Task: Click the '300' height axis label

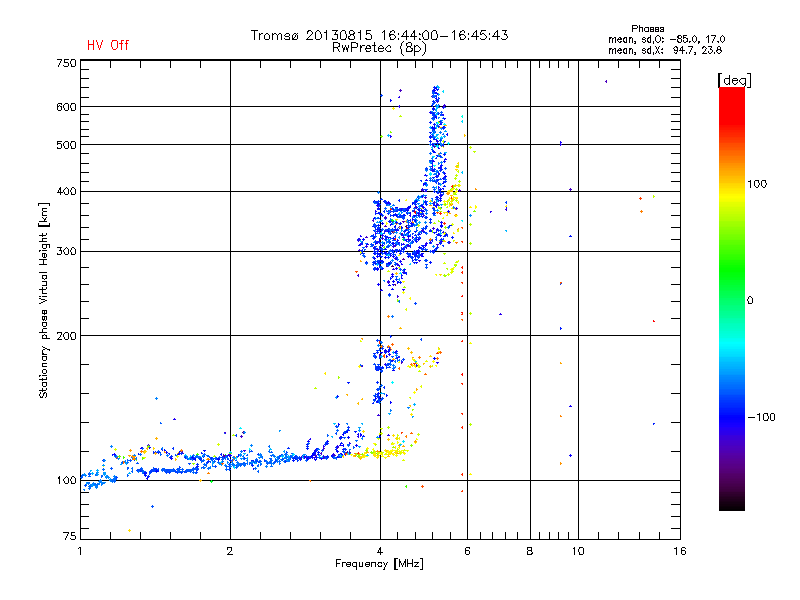Action: tap(66, 252)
